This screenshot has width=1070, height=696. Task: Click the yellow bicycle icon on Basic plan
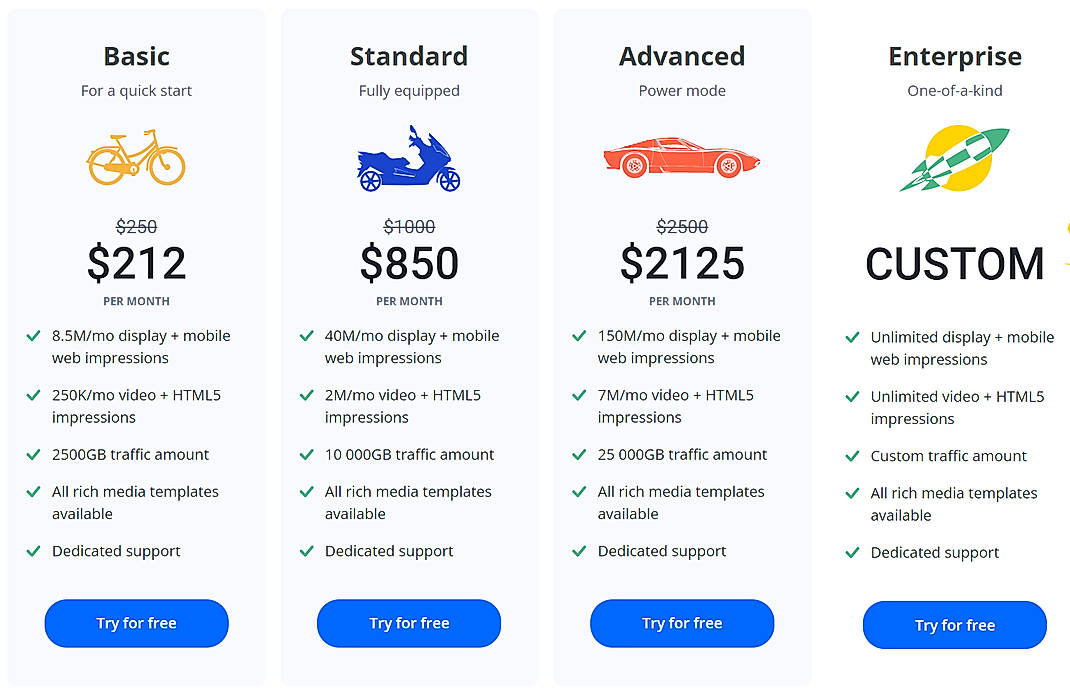click(136, 158)
